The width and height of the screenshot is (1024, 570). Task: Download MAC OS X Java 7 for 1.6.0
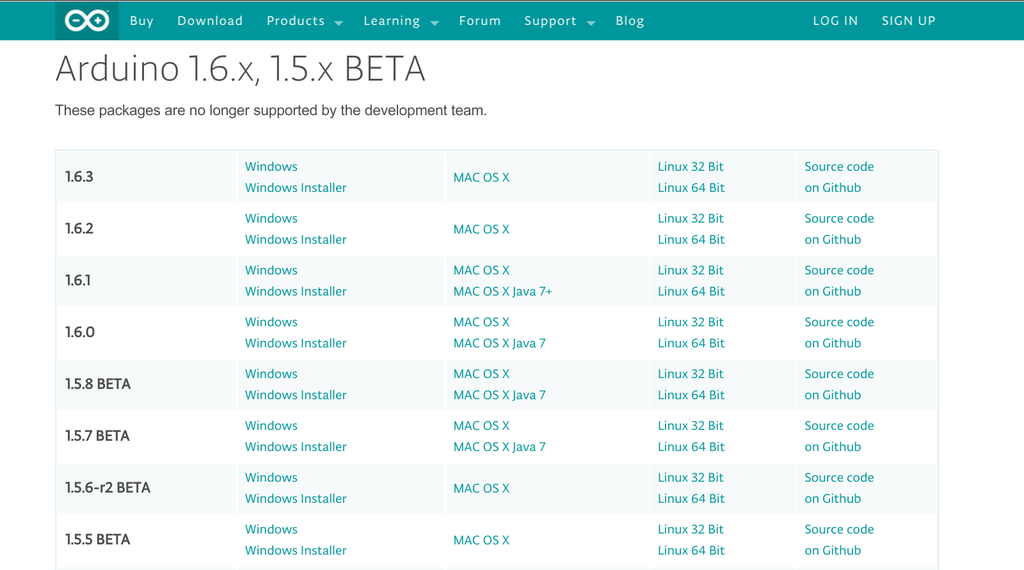point(500,343)
